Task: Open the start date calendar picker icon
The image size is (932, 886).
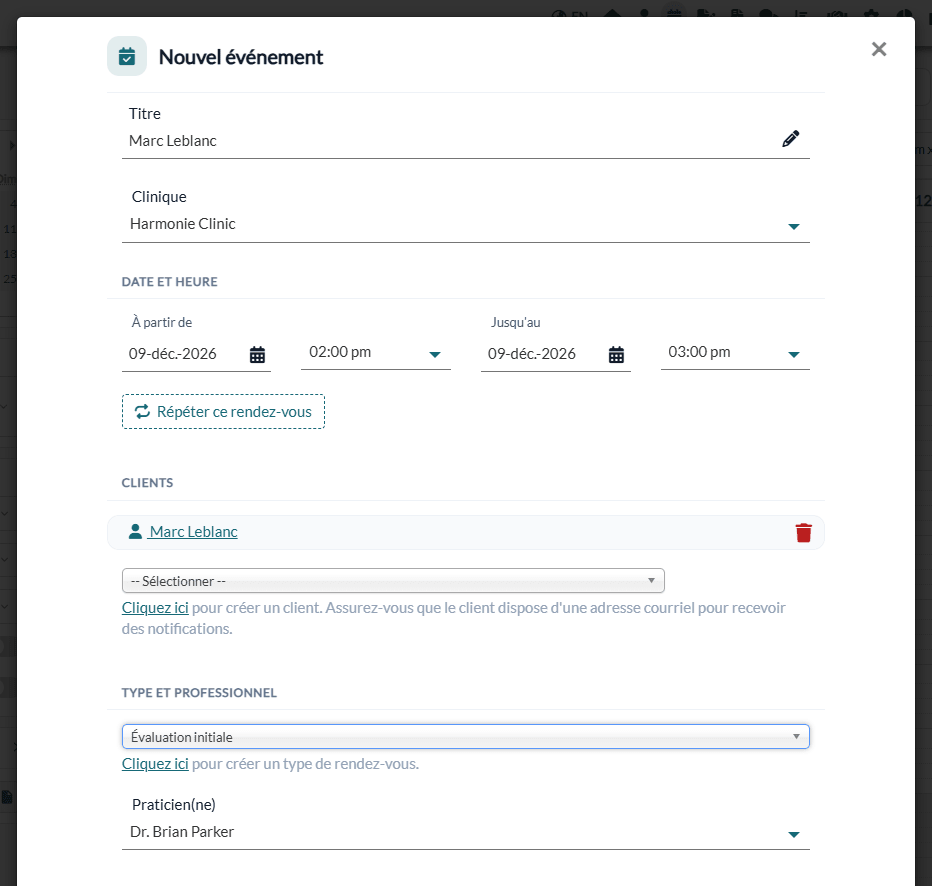Action: point(257,355)
